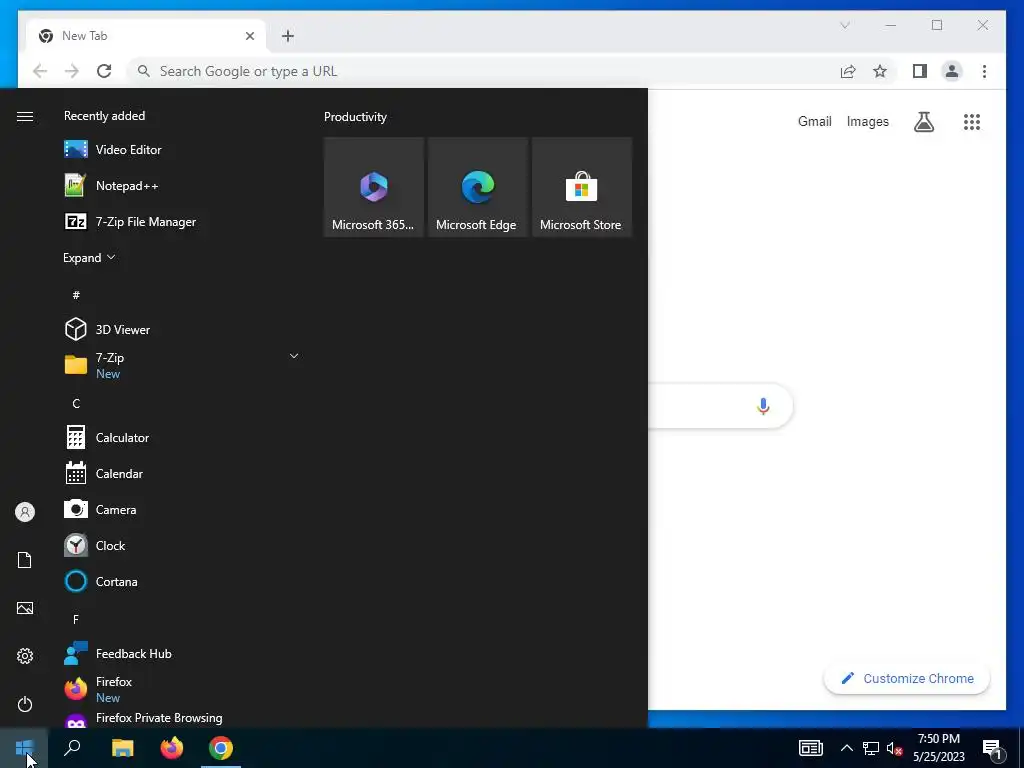
Task: Open Google apps grid
Action: click(972, 121)
